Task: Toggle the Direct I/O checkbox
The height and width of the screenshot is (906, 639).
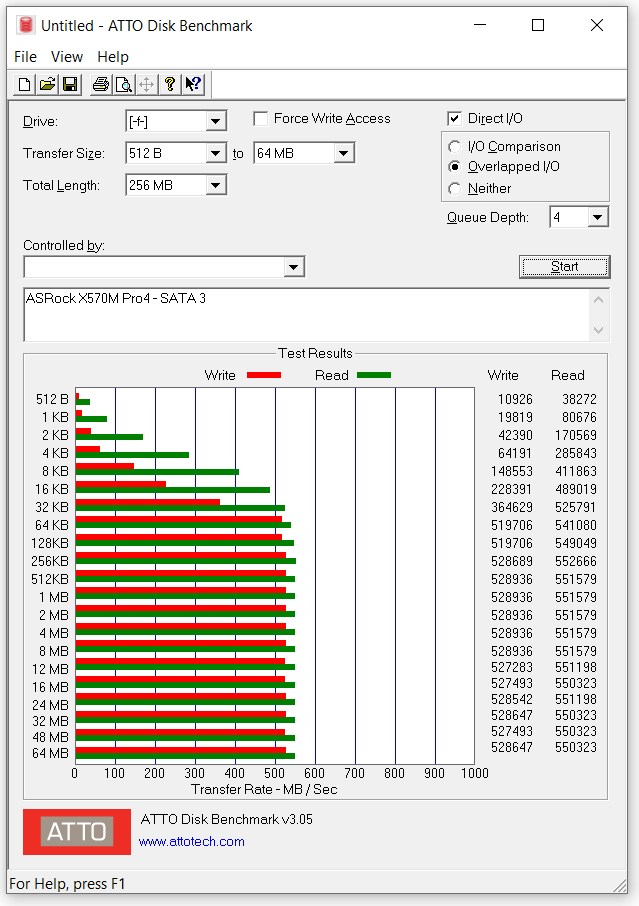Action: pyautogui.click(x=454, y=119)
